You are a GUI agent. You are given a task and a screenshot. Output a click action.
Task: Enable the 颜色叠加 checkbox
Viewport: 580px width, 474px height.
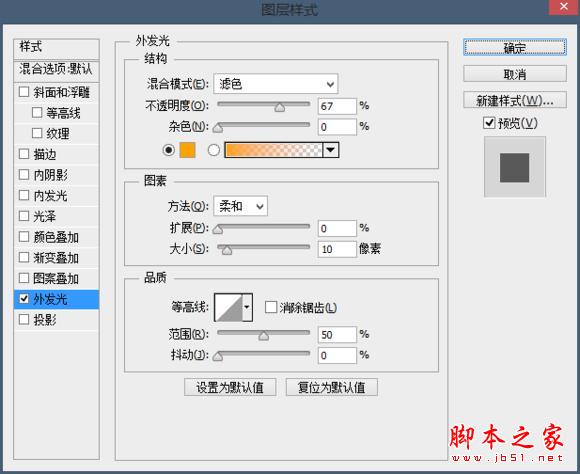pyautogui.click(x=24, y=236)
